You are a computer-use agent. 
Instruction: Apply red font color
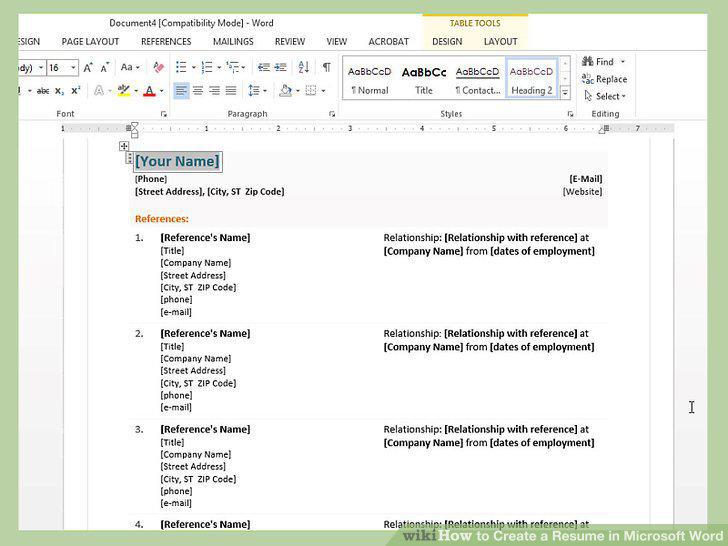click(149, 91)
